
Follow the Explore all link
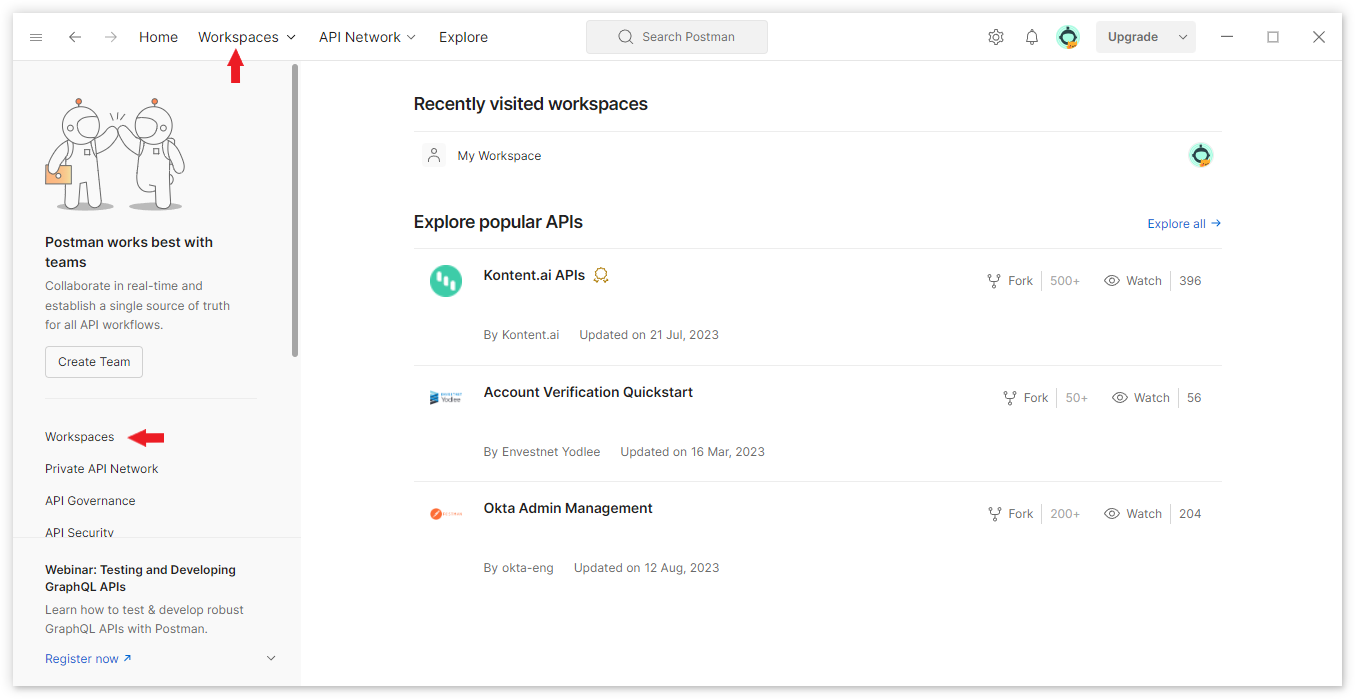coord(1184,224)
